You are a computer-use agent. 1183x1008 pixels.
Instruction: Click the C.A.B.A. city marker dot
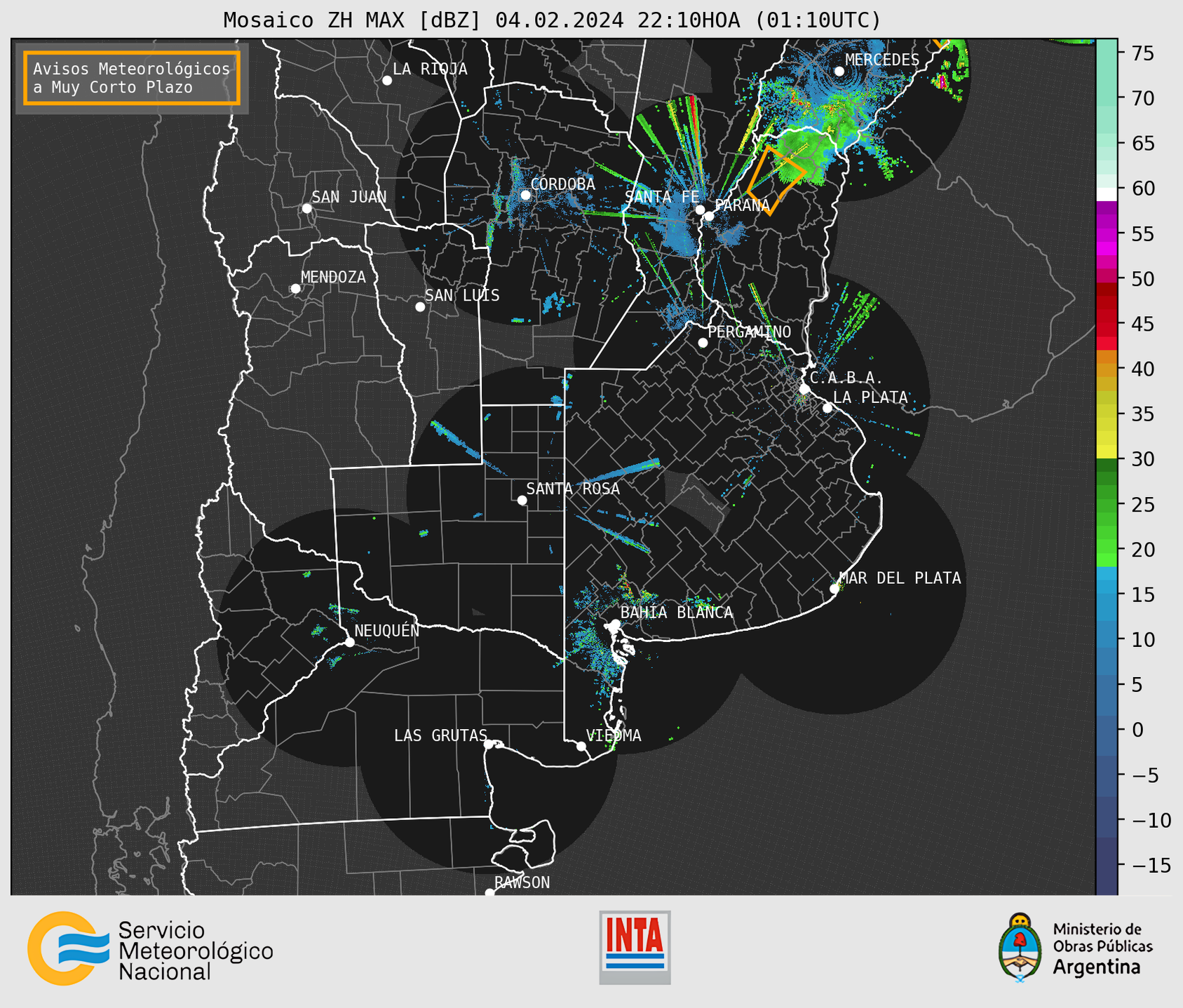805,388
